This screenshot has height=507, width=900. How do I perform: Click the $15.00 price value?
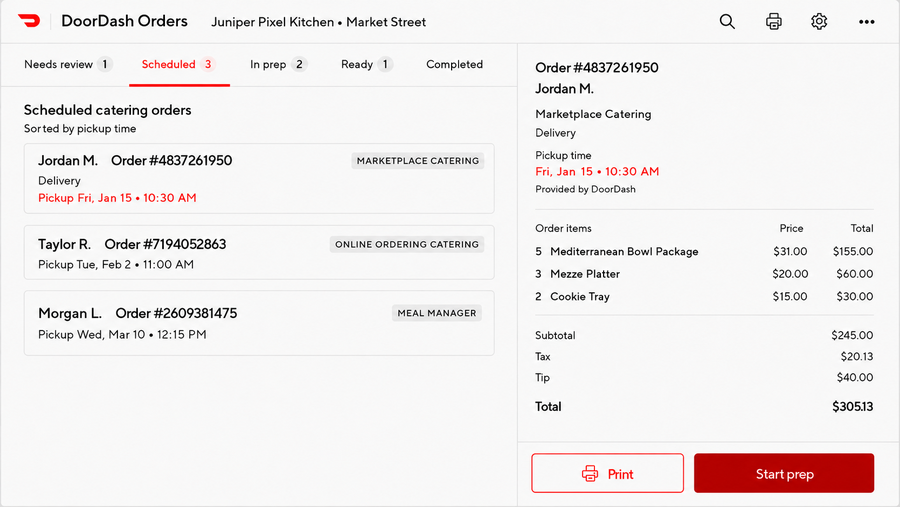click(x=790, y=296)
